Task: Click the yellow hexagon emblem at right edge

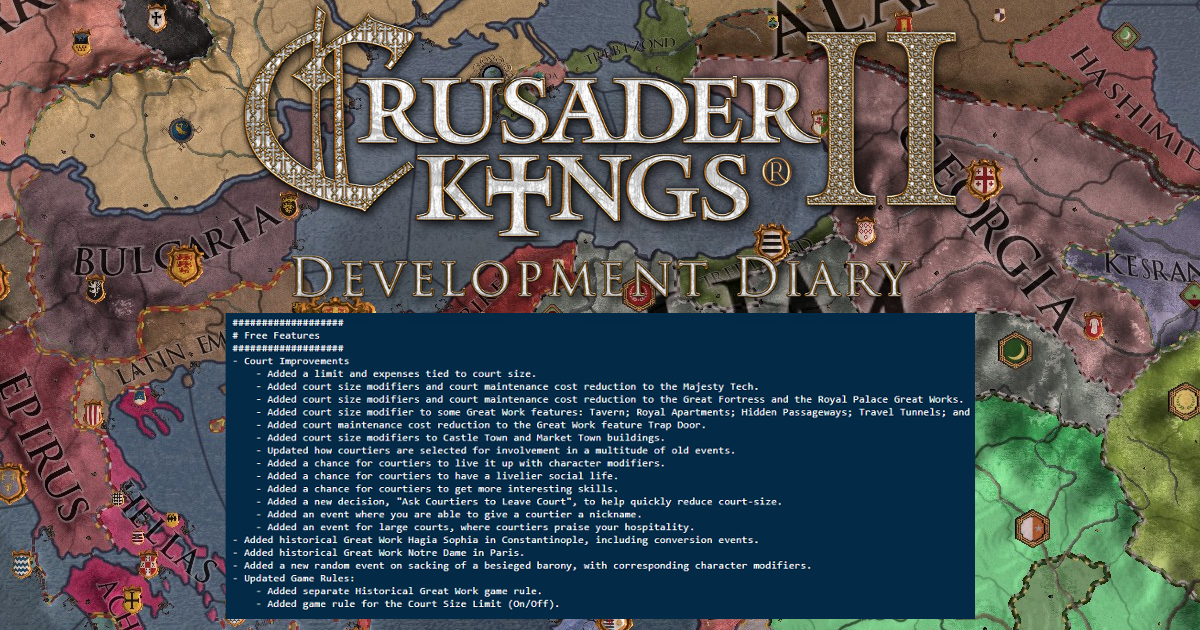Action: click(x=1184, y=402)
